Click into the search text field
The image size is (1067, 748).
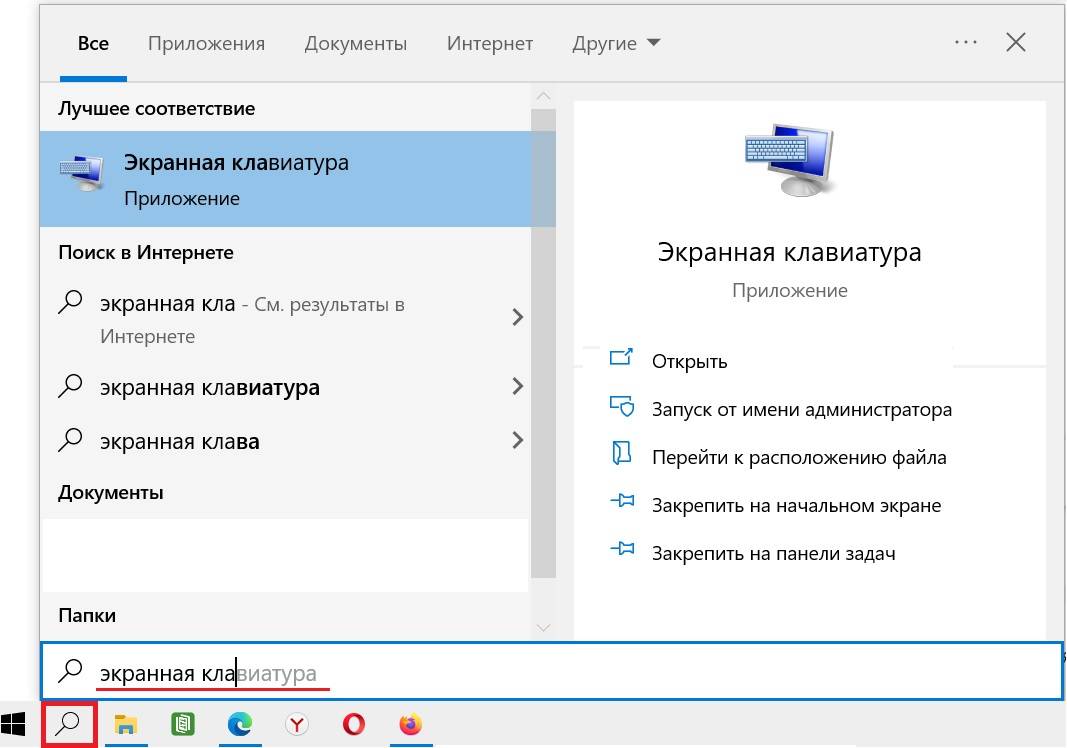600,673
